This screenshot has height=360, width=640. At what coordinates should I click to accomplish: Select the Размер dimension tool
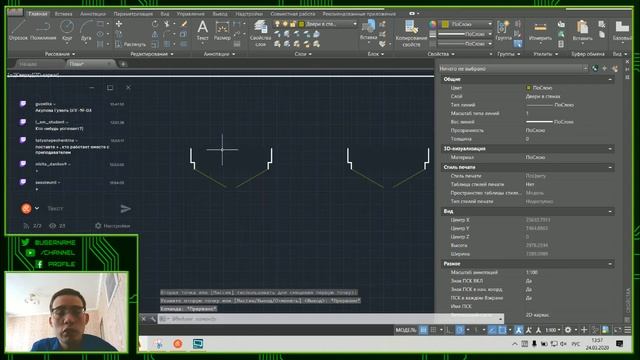(x=222, y=30)
